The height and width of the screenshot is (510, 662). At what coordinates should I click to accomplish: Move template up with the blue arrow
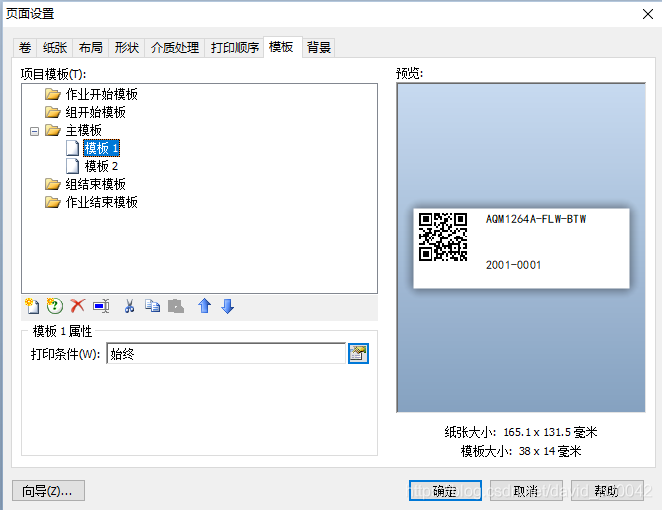pos(204,306)
